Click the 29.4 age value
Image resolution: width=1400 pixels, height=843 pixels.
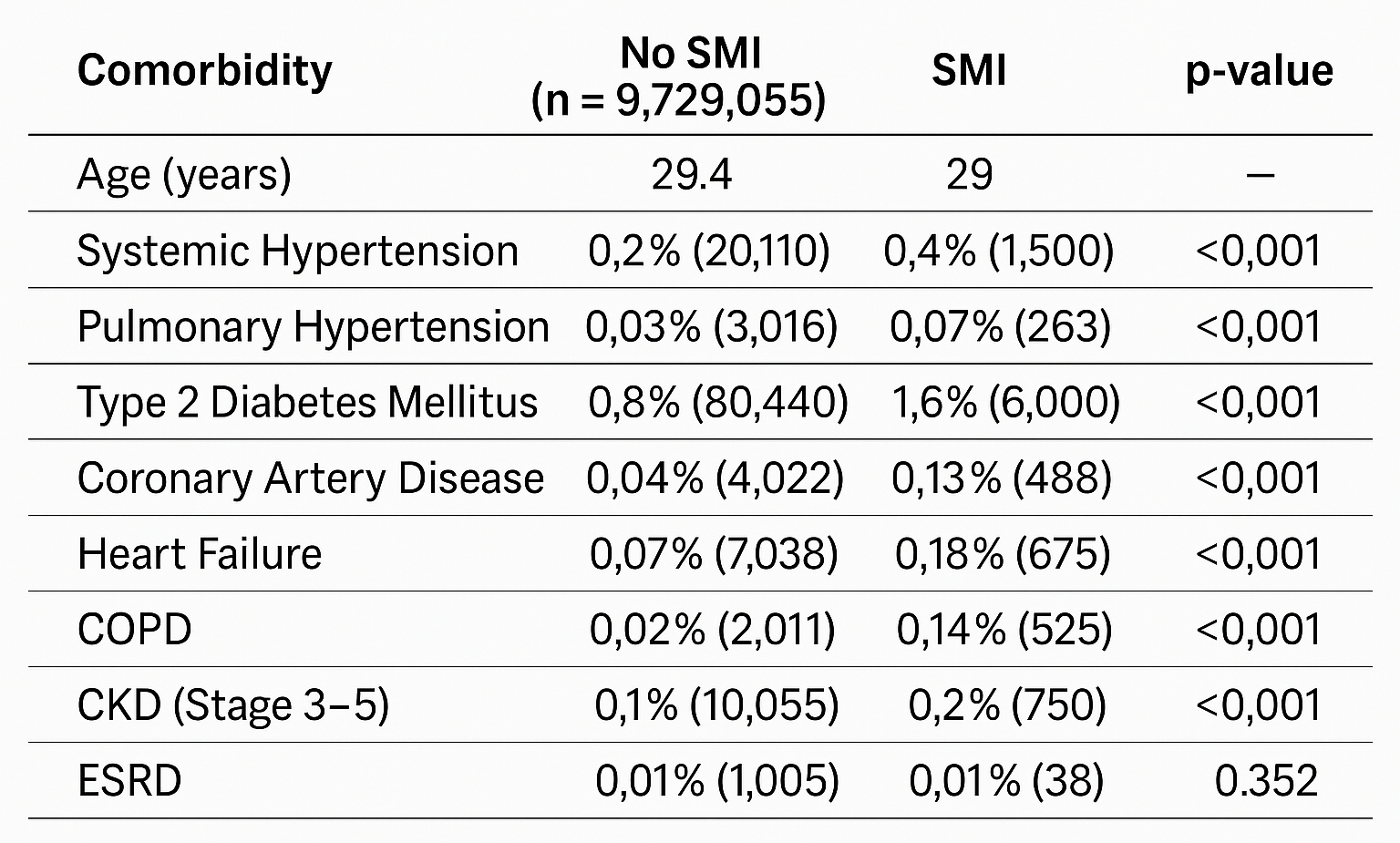pos(691,174)
